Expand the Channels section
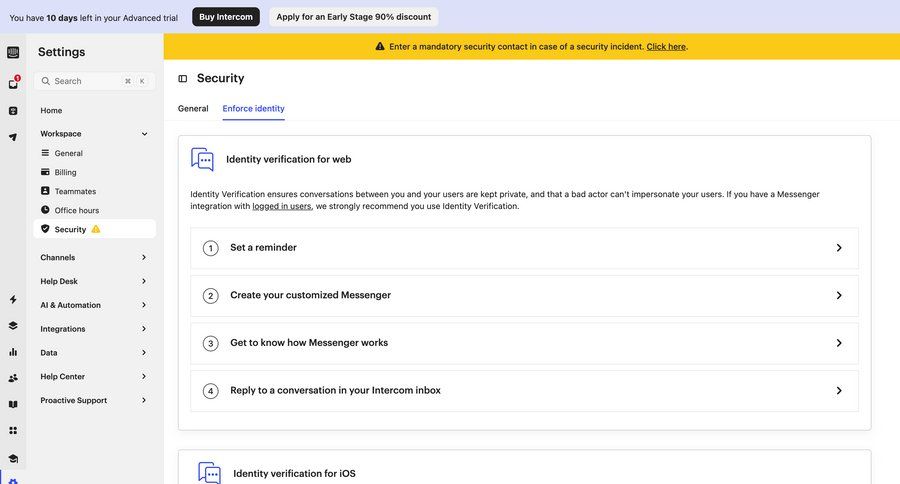This screenshot has width=900, height=484. tap(144, 257)
